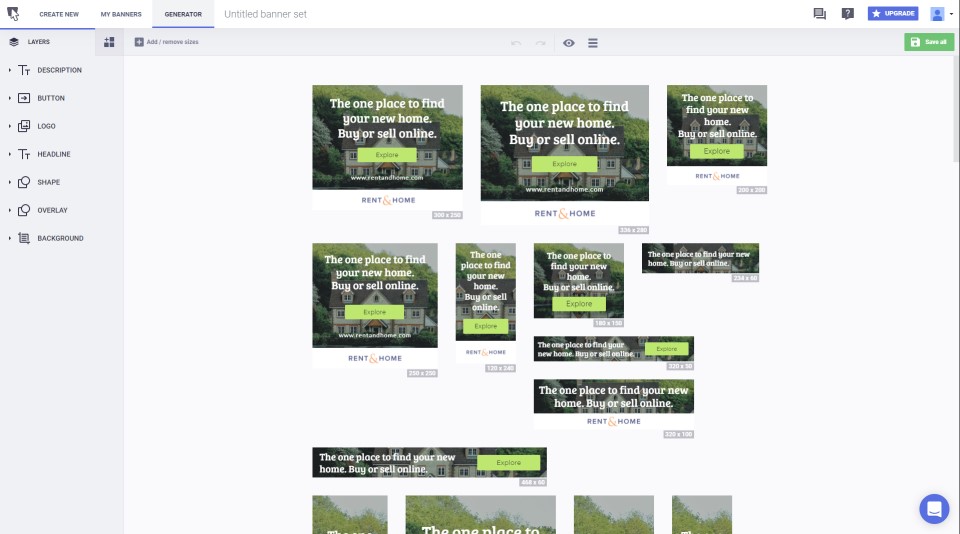Click Add / remove sizes
Screen dimensions: 960x534
tap(166, 42)
